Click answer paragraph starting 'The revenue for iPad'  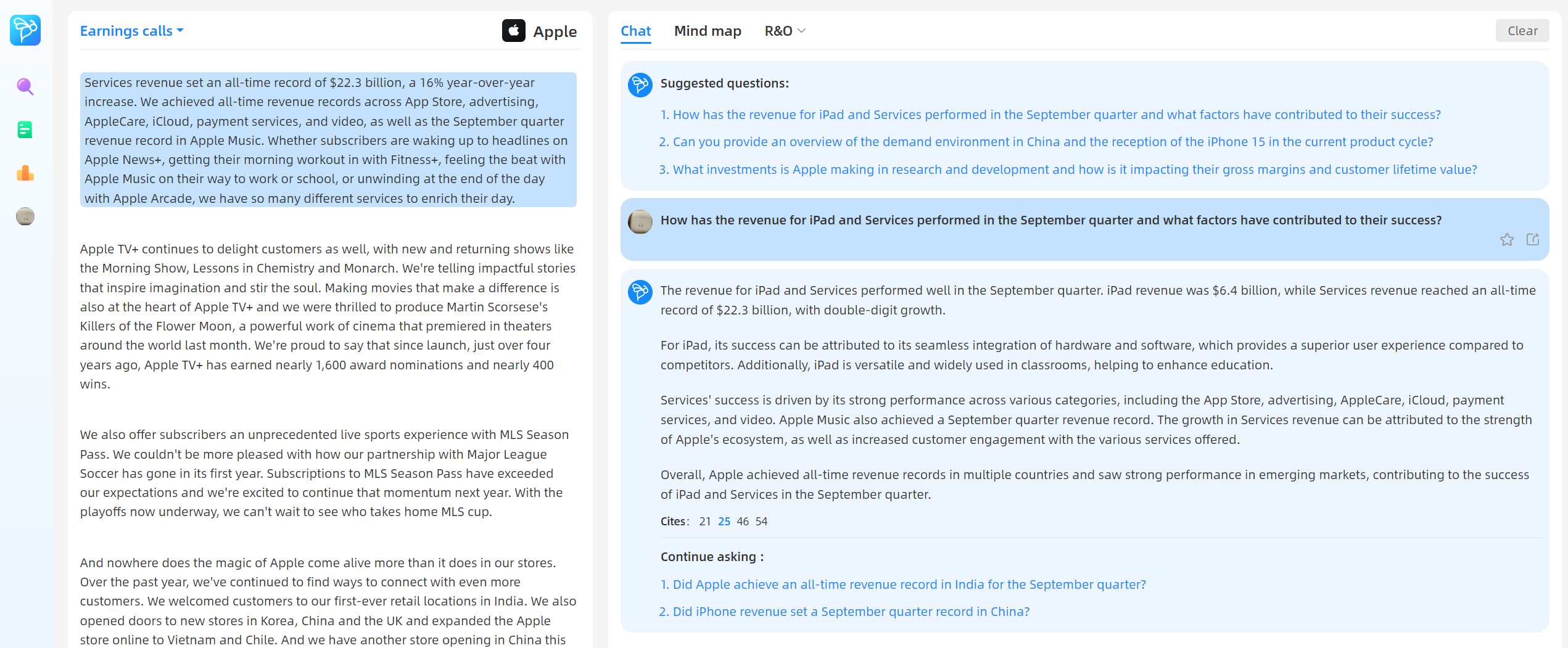[1098, 300]
